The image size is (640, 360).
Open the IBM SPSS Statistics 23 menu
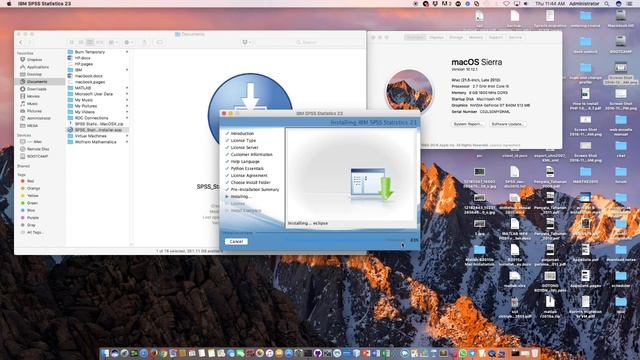(44, 3)
